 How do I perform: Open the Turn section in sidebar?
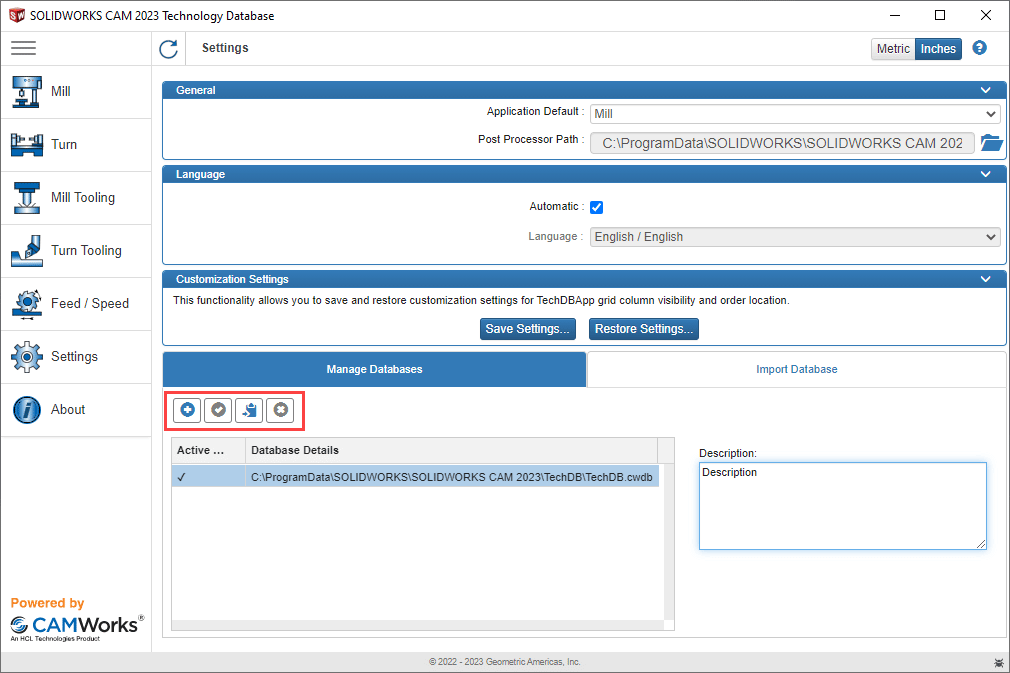[x=76, y=144]
